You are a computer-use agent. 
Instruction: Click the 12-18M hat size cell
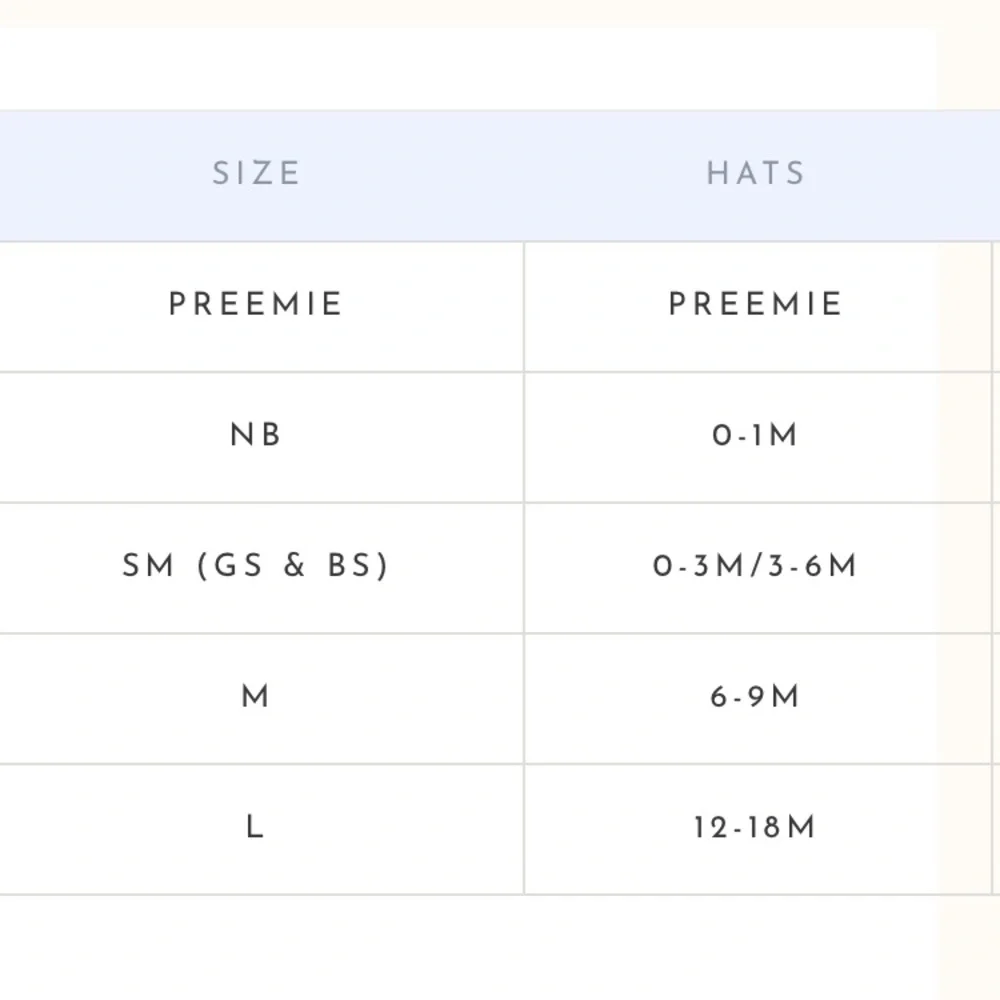click(x=756, y=828)
